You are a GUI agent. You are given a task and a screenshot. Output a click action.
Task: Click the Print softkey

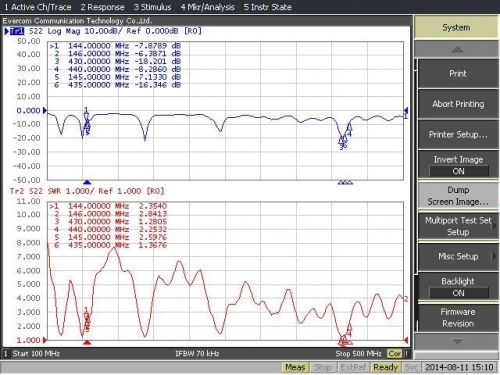point(458,74)
